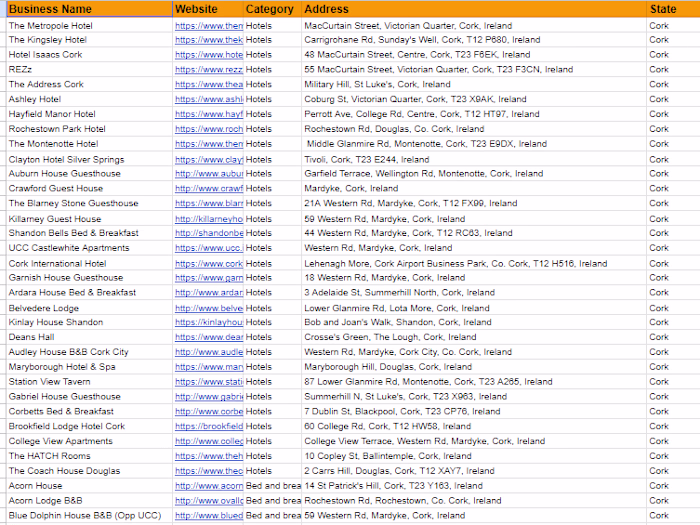Open Hayfield Manor Hotel website link

pos(209,114)
